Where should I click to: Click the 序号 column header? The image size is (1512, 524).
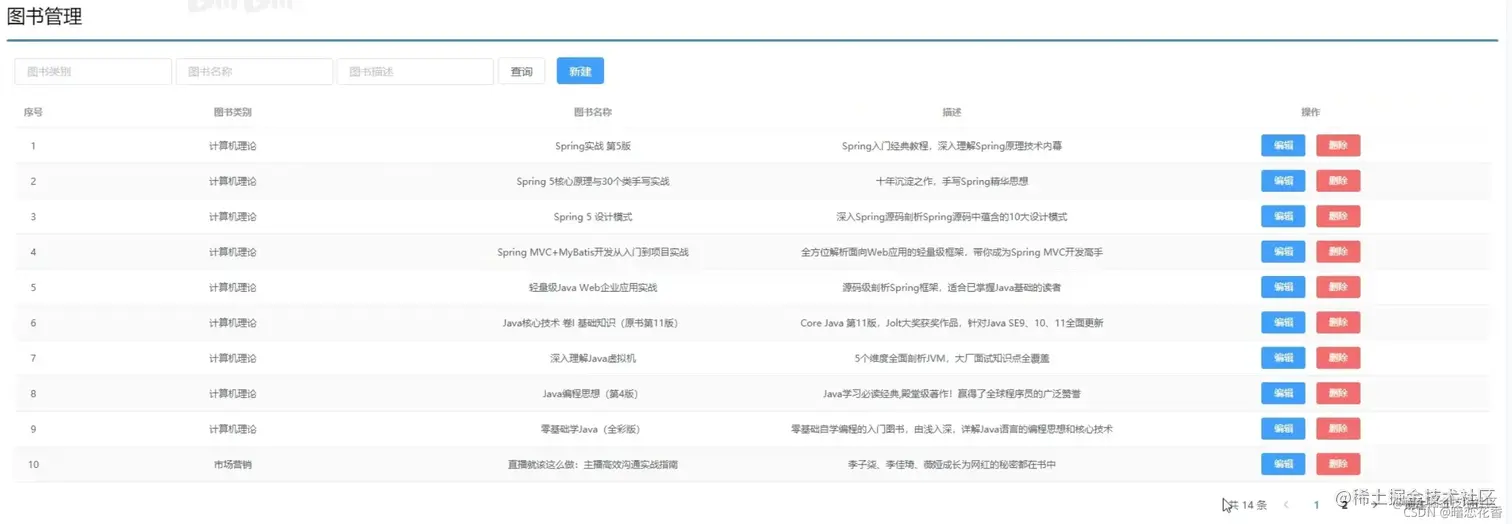33,112
